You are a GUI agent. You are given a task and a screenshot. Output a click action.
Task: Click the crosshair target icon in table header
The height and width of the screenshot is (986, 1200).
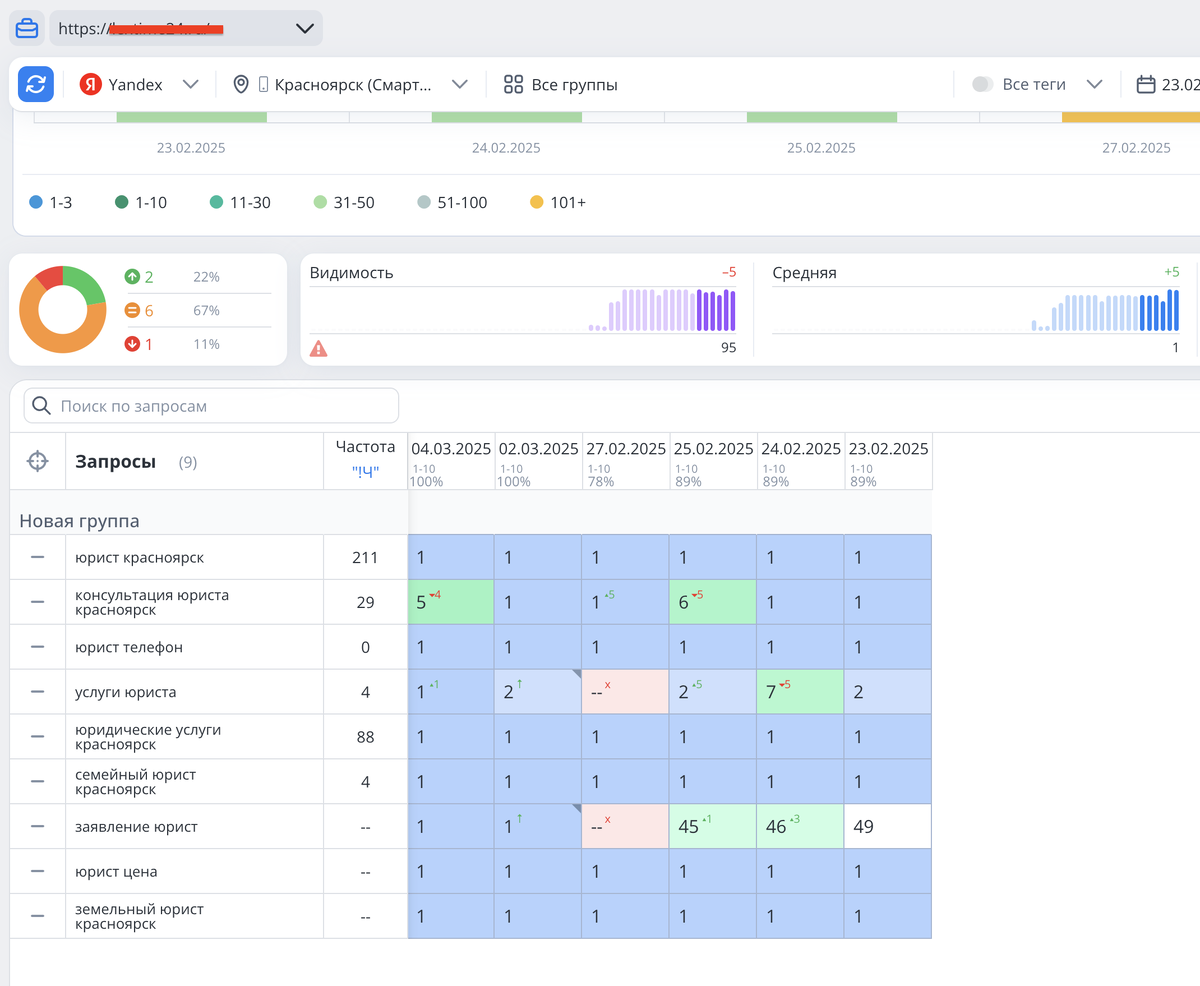pyautogui.click(x=37, y=461)
